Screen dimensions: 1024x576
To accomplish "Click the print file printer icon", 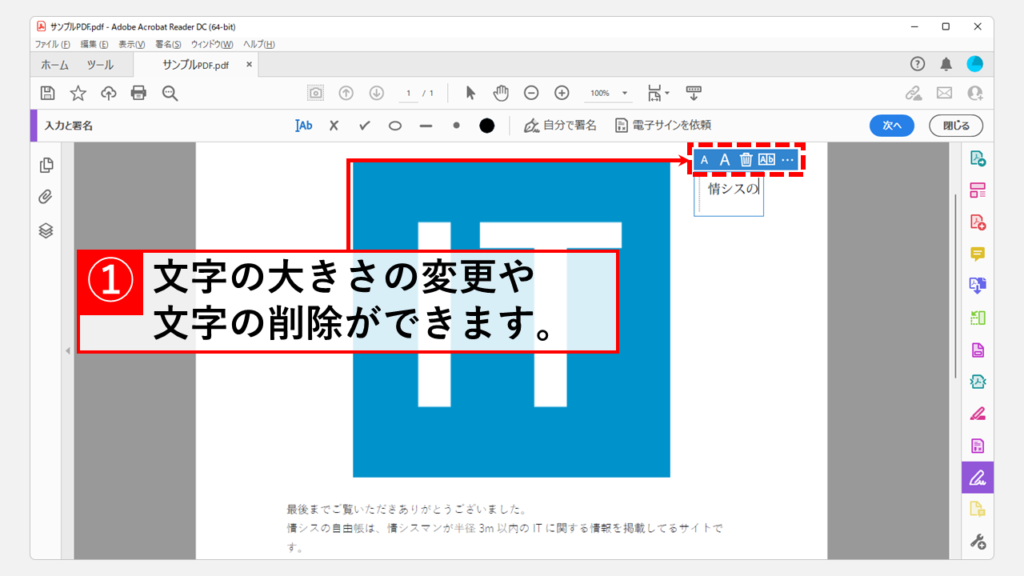I will 138,93.
